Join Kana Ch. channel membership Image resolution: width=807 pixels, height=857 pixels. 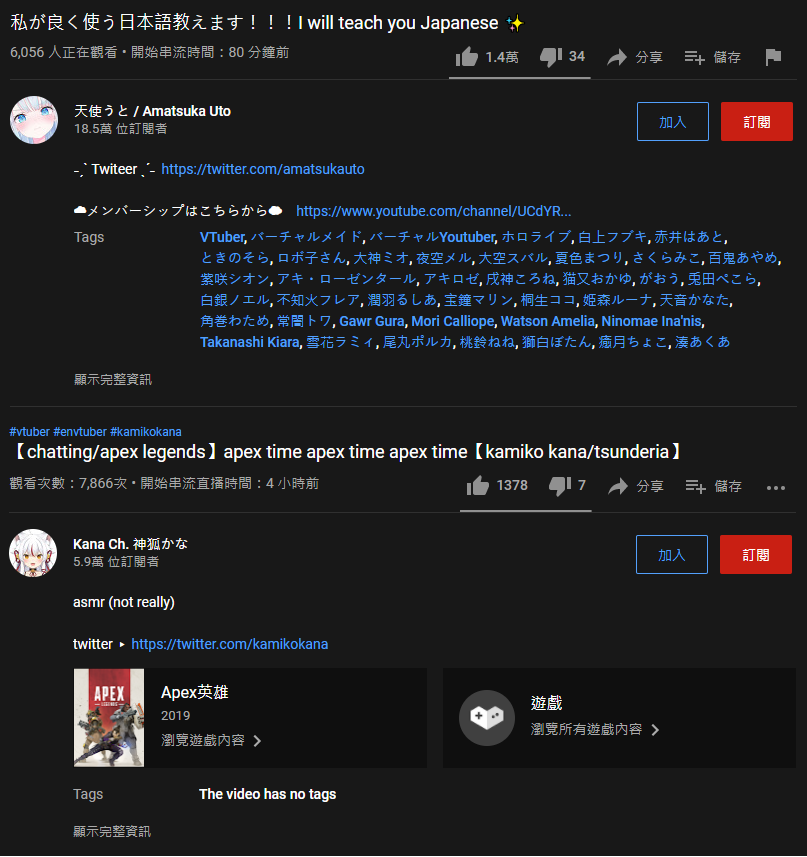click(671, 554)
